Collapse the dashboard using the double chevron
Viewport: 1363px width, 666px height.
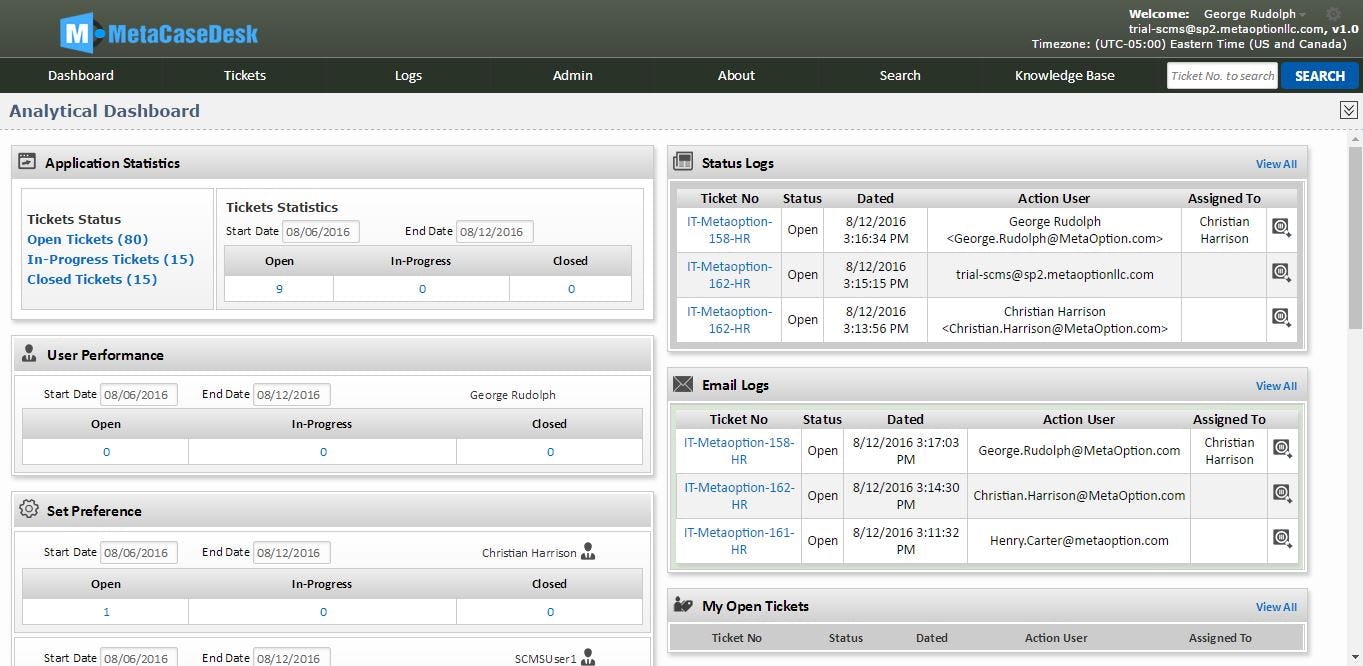(1348, 109)
